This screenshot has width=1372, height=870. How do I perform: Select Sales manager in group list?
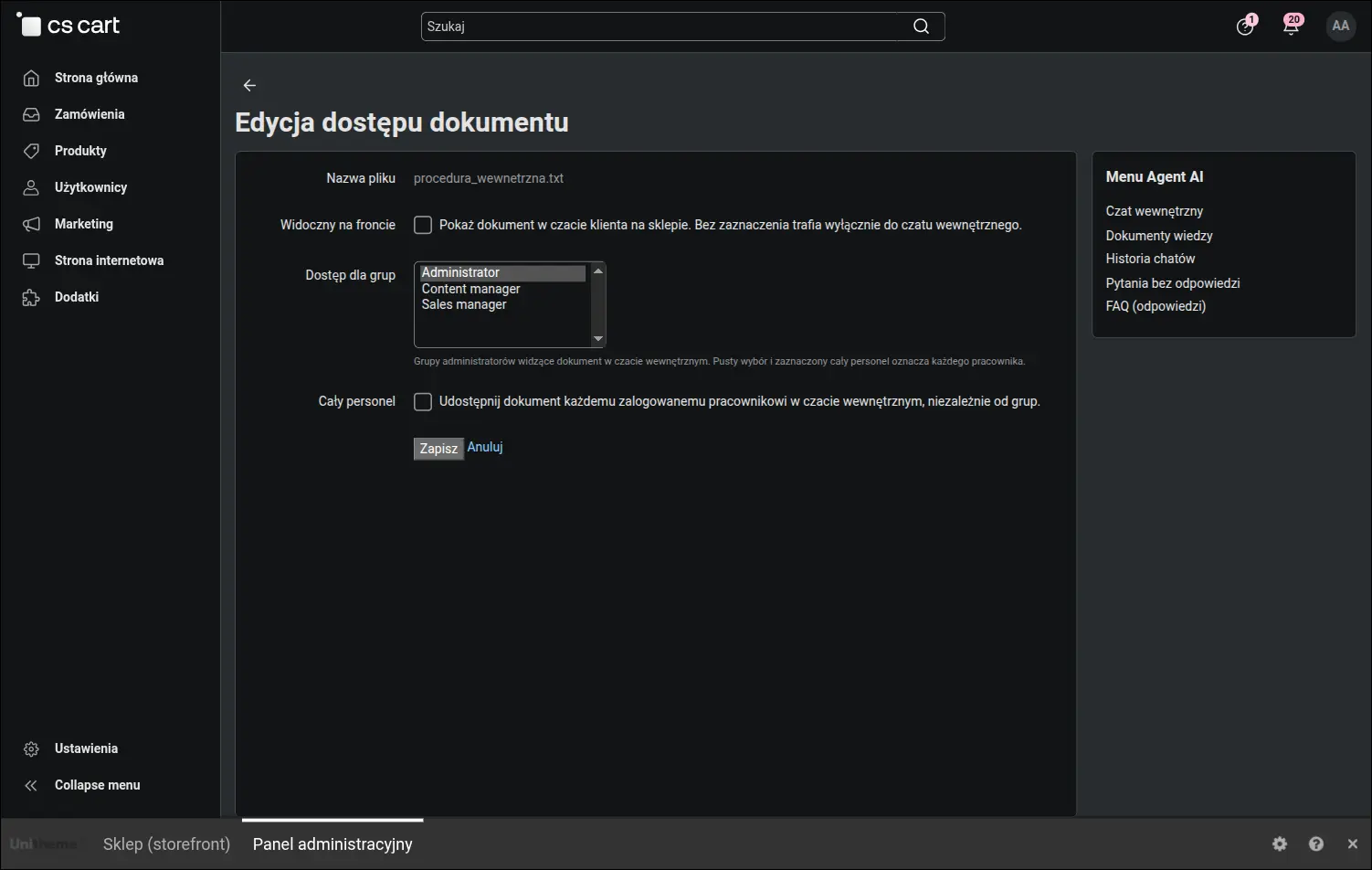(502, 304)
